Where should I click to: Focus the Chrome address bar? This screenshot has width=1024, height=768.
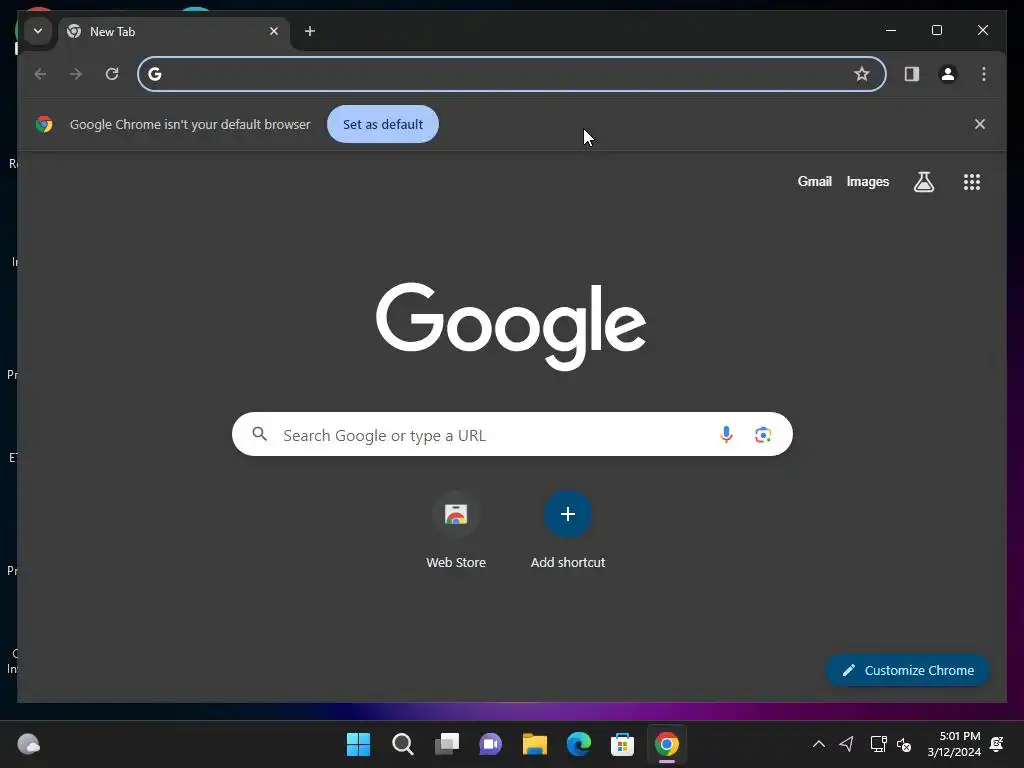[x=511, y=74]
